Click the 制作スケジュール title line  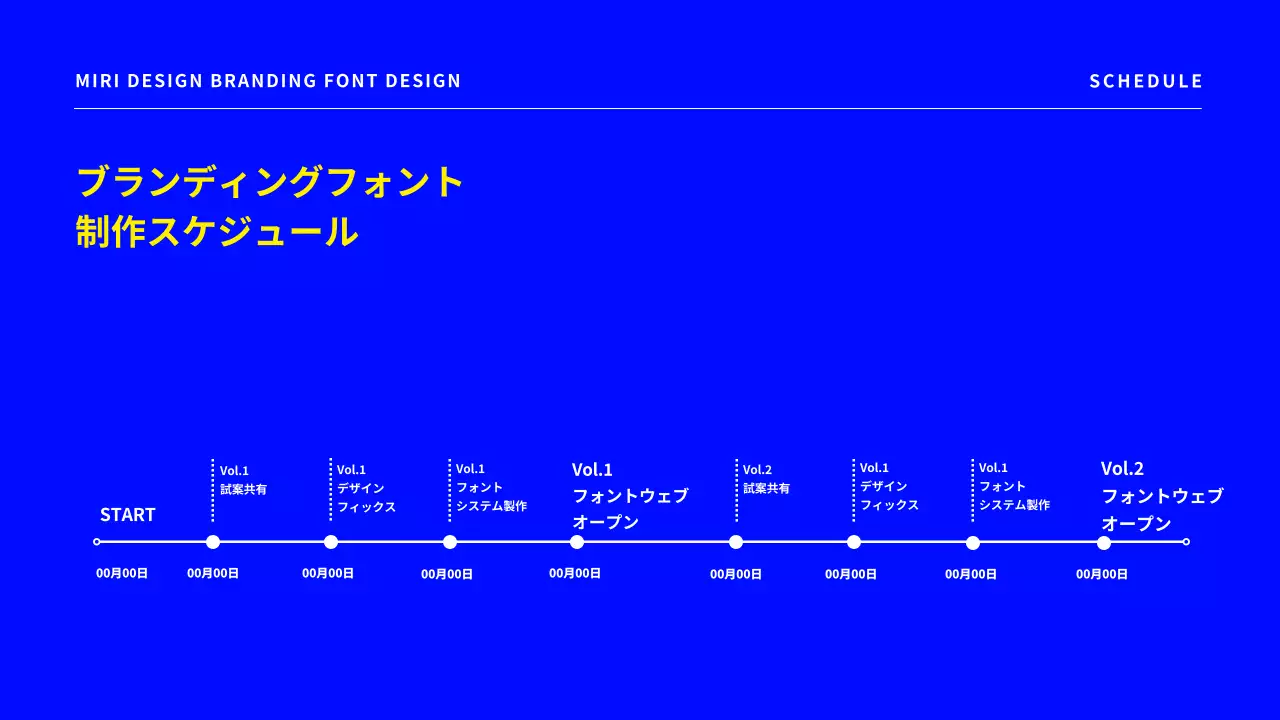(216, 232)
